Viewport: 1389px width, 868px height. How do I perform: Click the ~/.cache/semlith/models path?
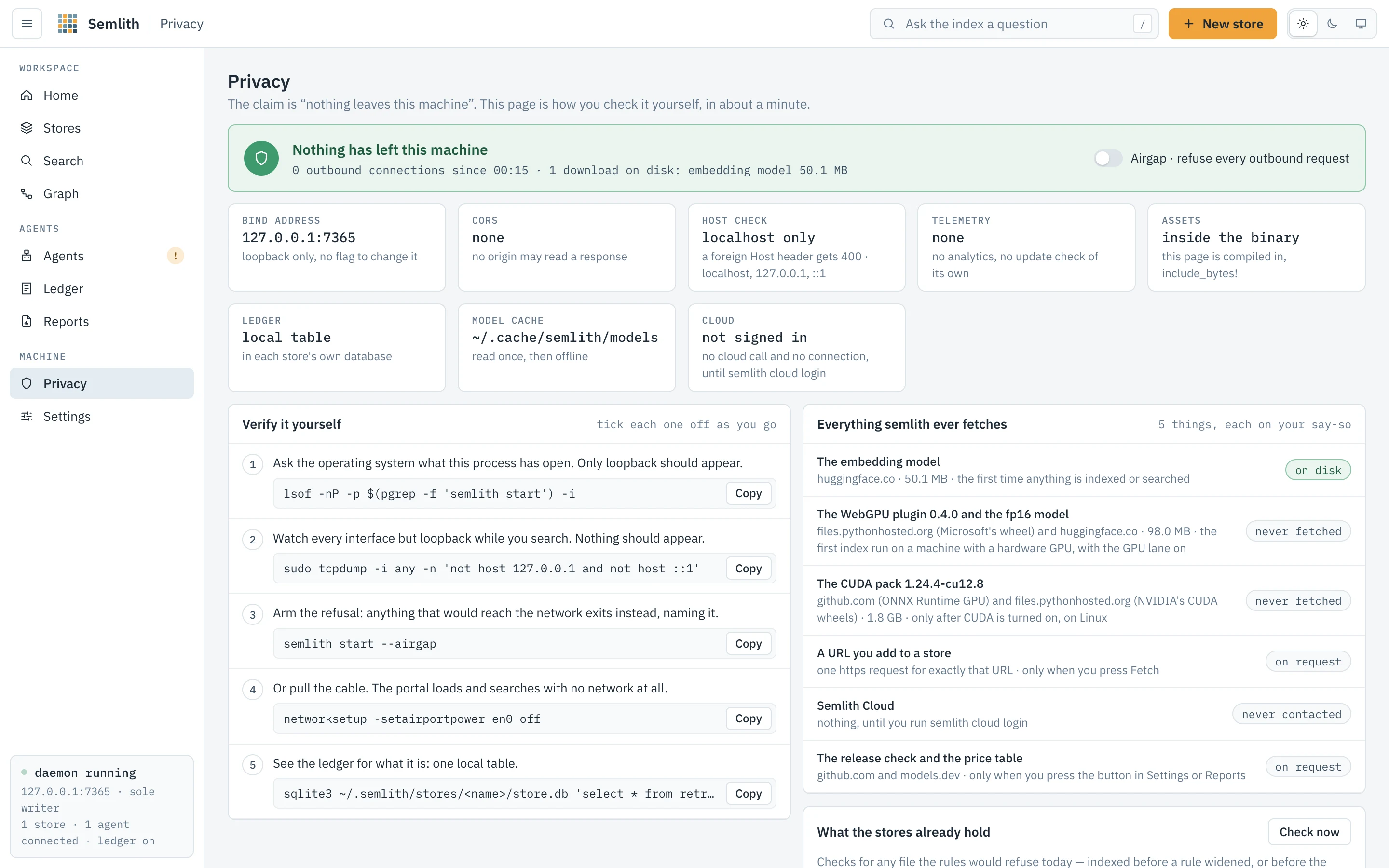tap(565, 338)
